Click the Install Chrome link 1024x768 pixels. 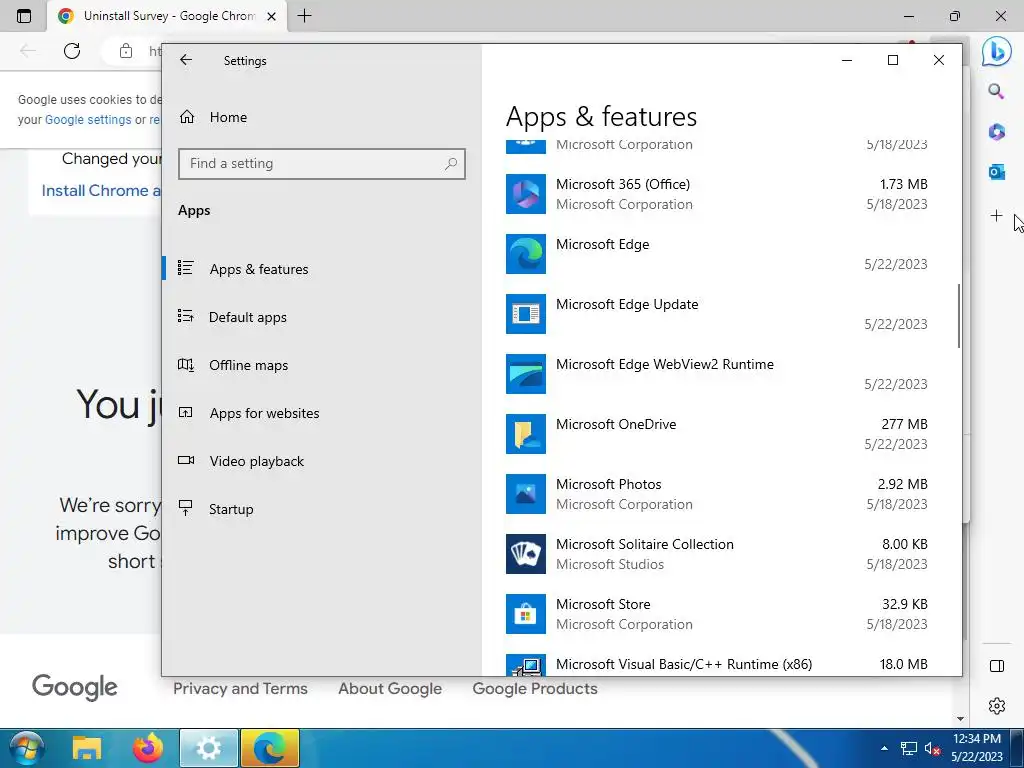[x=101, y=191]
